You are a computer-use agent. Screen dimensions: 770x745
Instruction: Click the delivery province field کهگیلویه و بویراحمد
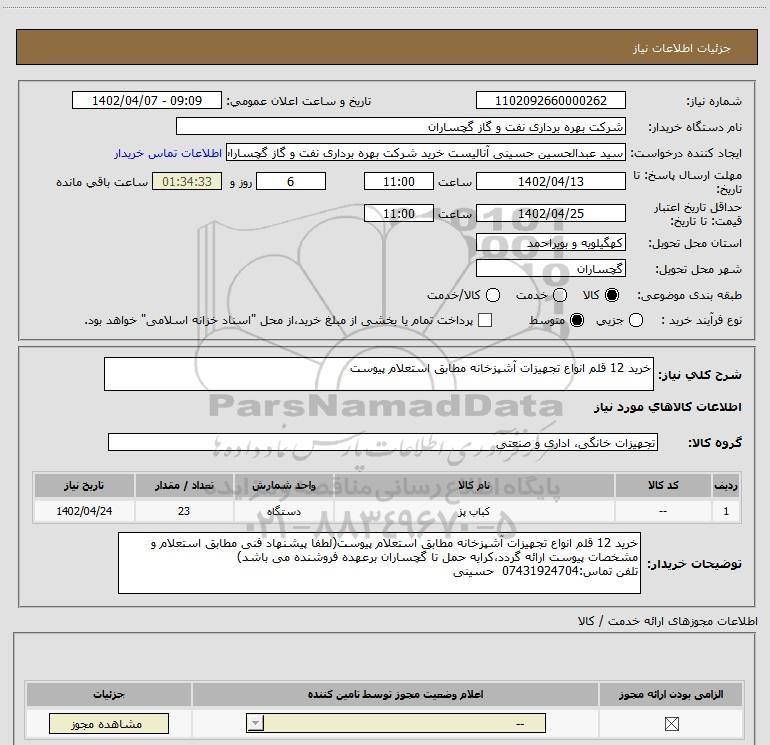(x=550, y=243)
